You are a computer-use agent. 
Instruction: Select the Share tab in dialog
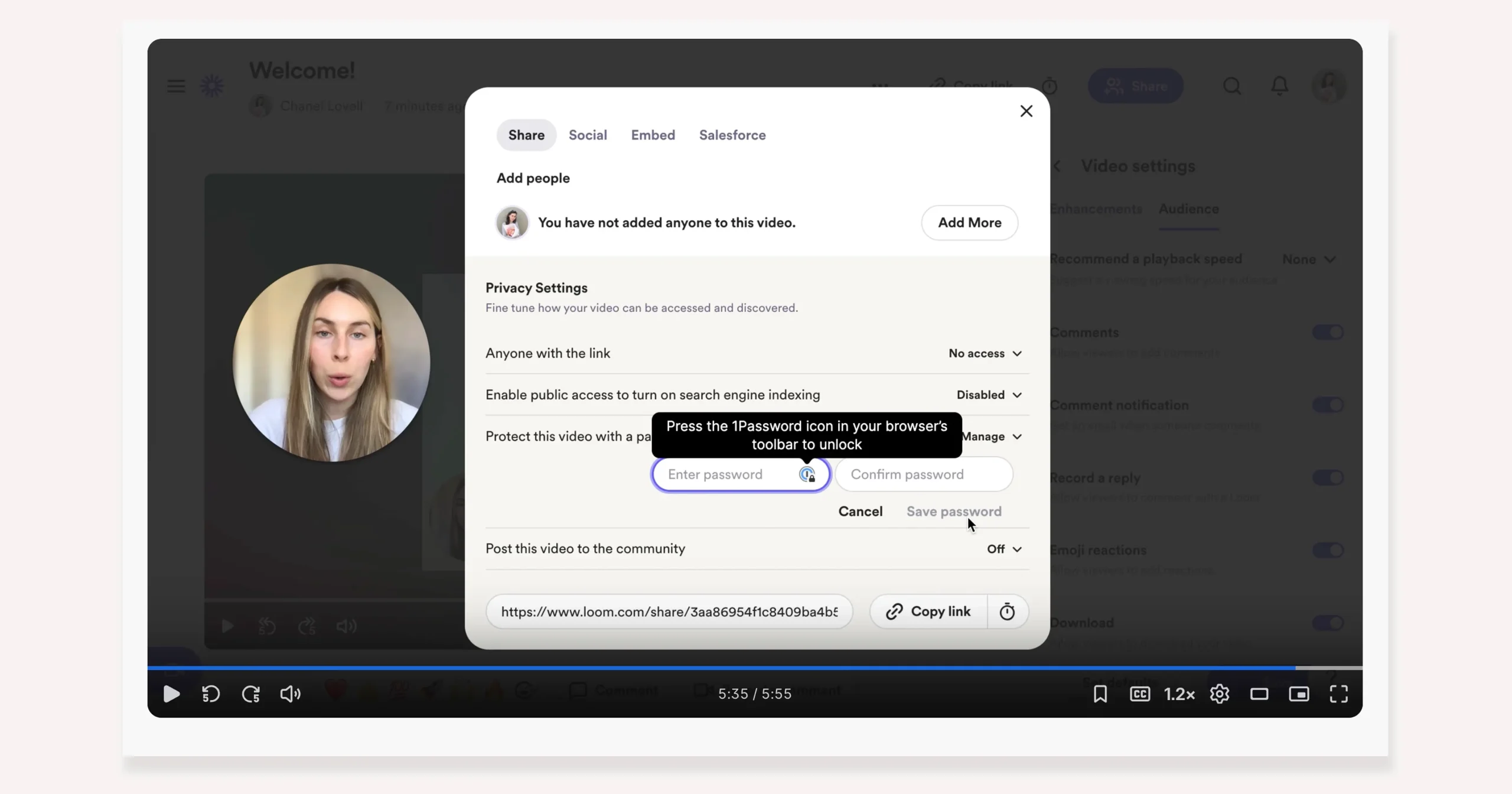tap(526, 135)
